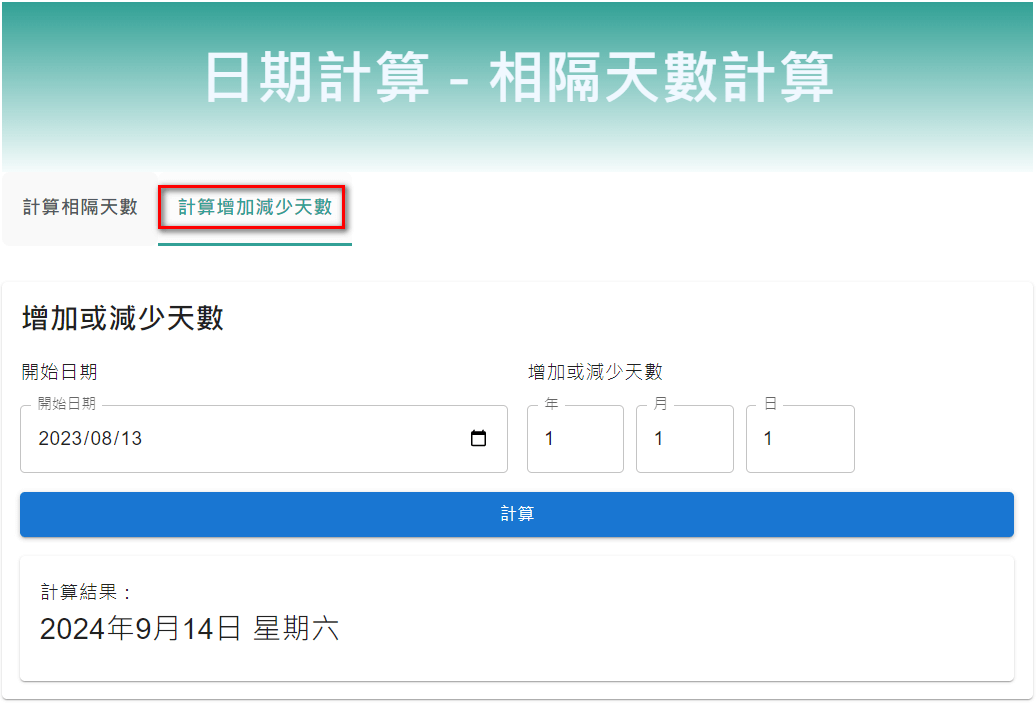Click inside the 日 input box

800,438
